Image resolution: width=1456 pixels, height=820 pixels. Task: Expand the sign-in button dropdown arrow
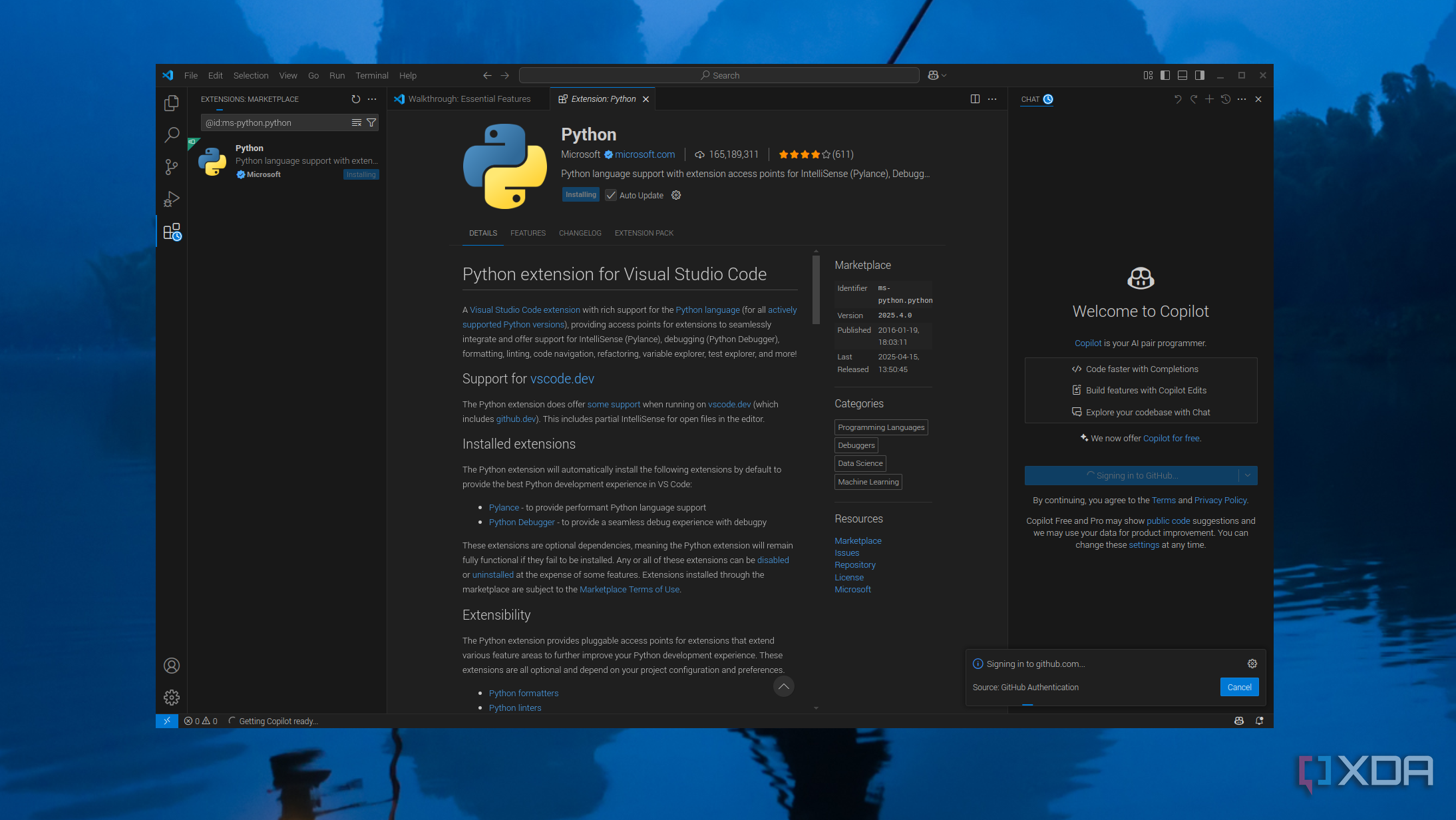pos(1248,475)
